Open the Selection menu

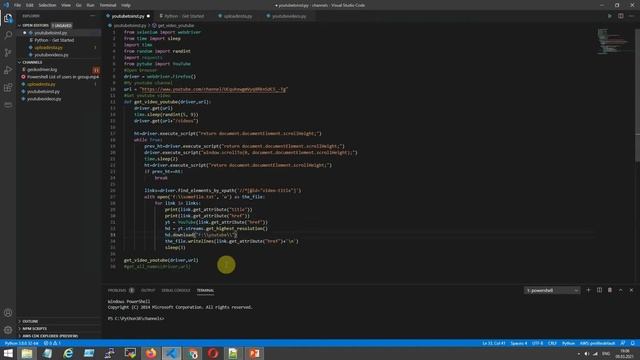[x=47, y=5]
